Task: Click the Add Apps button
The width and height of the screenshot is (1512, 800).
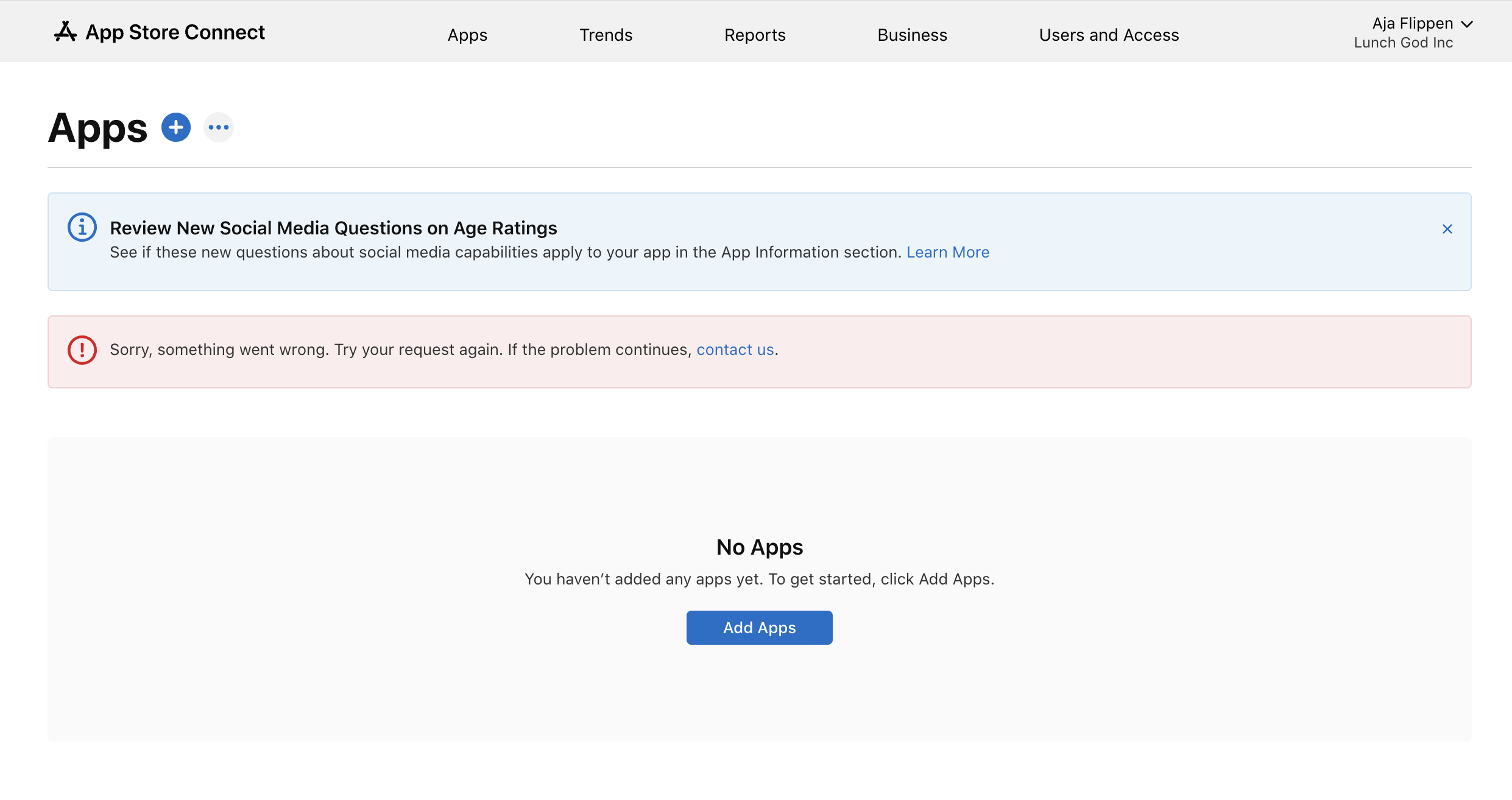Action: [759, 628]
